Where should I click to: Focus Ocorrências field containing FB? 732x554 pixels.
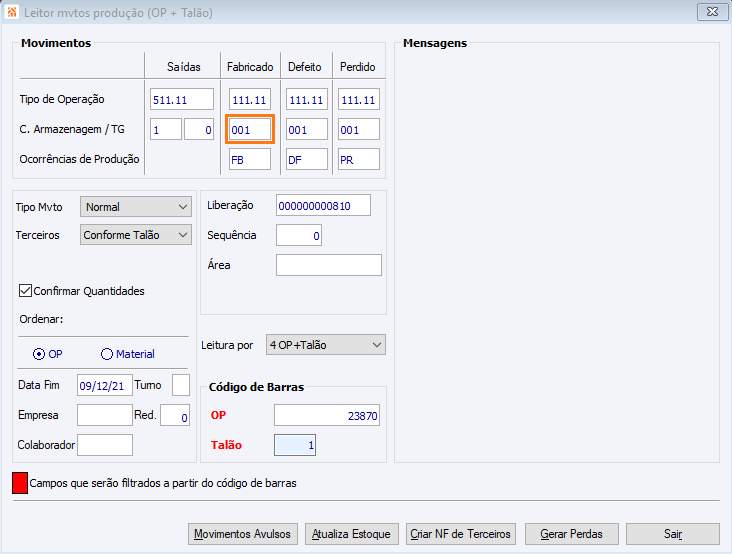tap(250, 159)
